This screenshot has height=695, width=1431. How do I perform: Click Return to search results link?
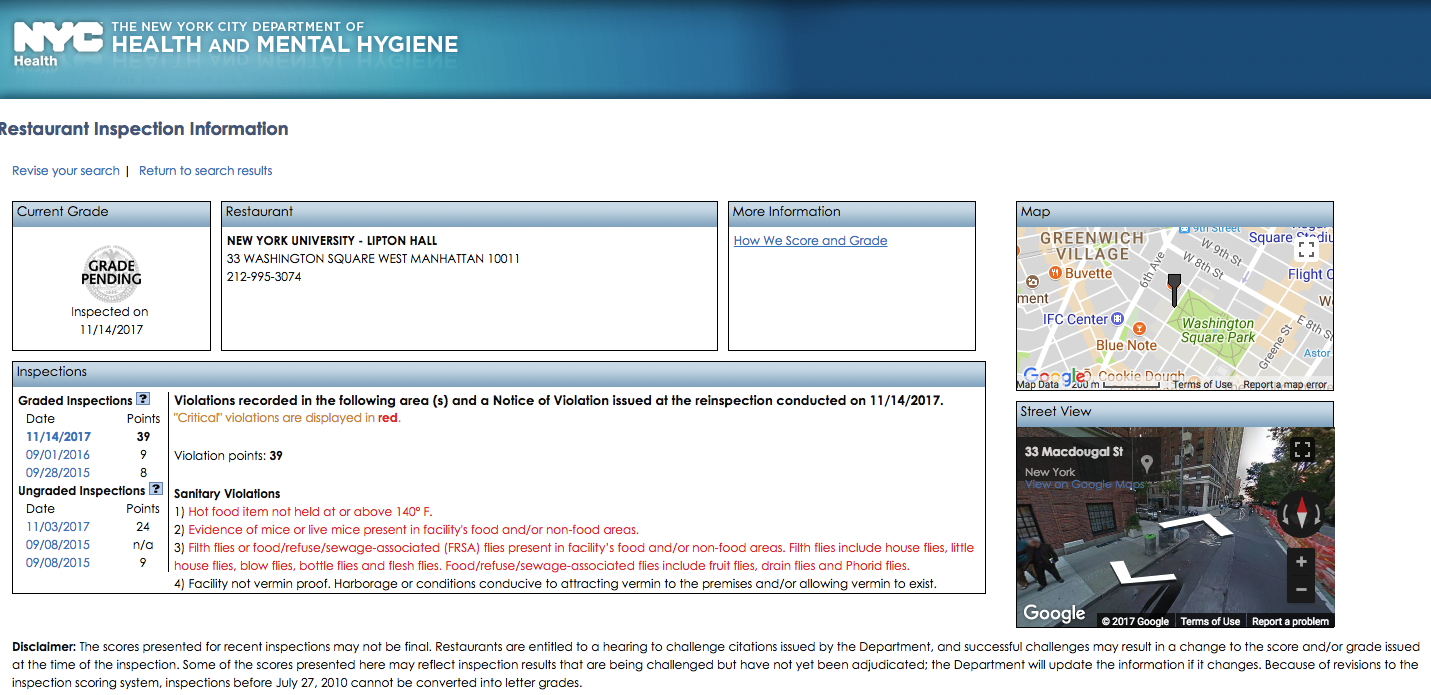205,171
